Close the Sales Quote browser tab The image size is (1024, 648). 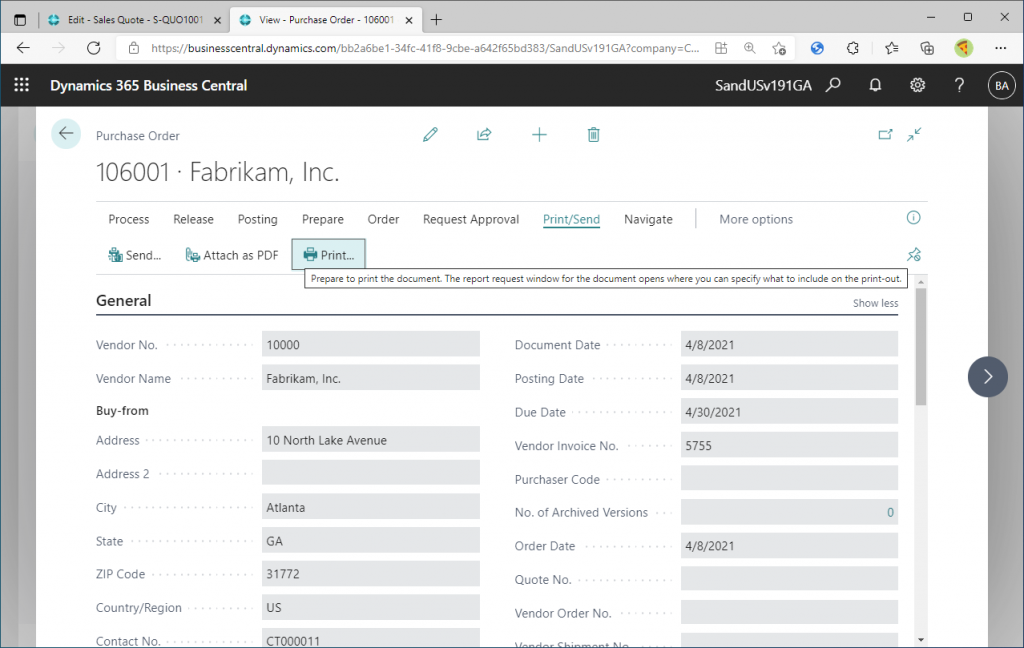click(x=217, y=20)
